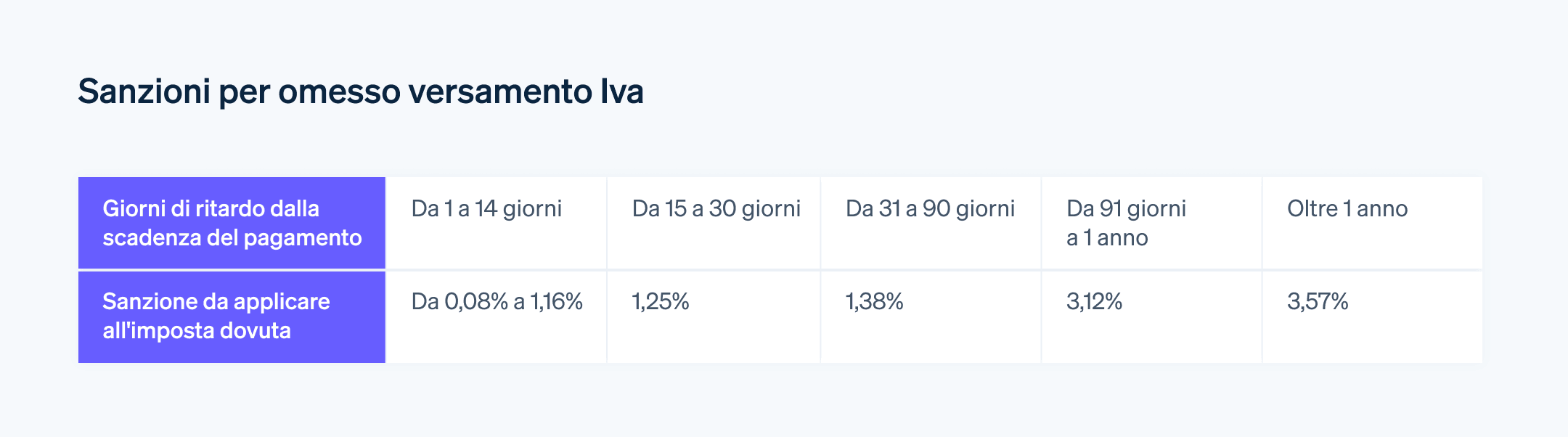Click the word Sanzioni in the title

click(144, 92)
